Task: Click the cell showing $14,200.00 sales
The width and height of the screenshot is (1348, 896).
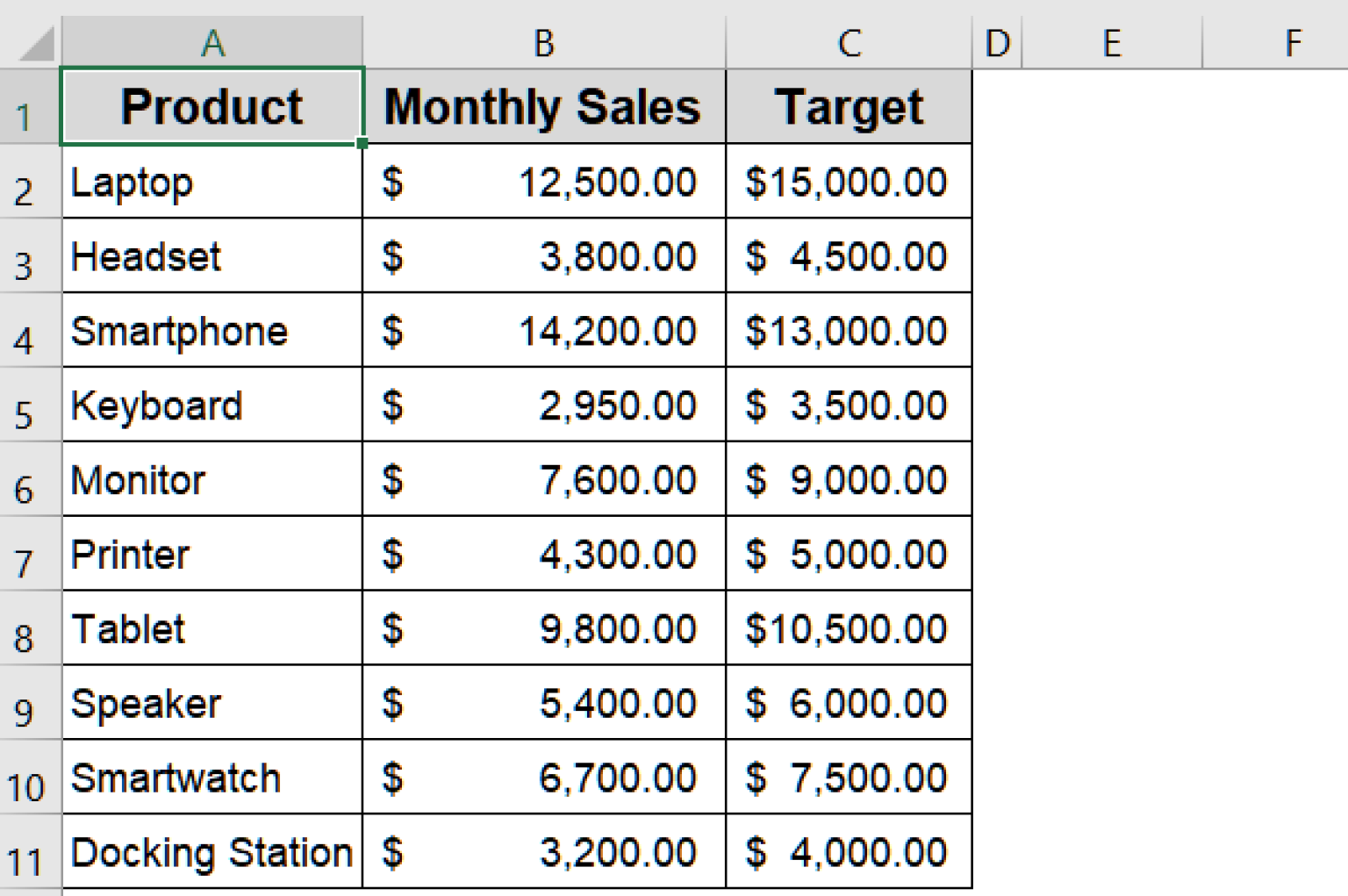Action: pos(542,331)
